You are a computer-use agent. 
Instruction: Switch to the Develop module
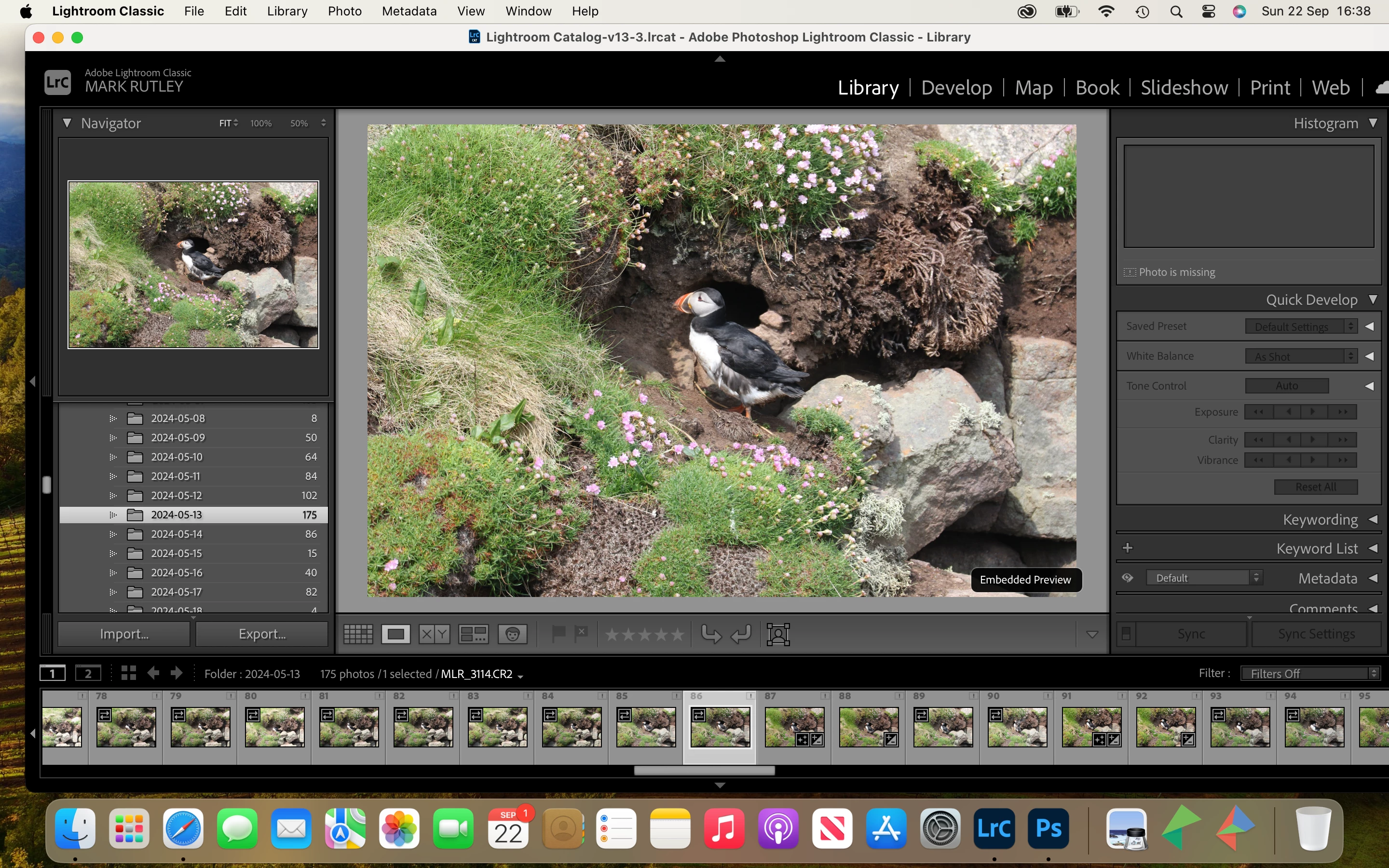[956, 87]
